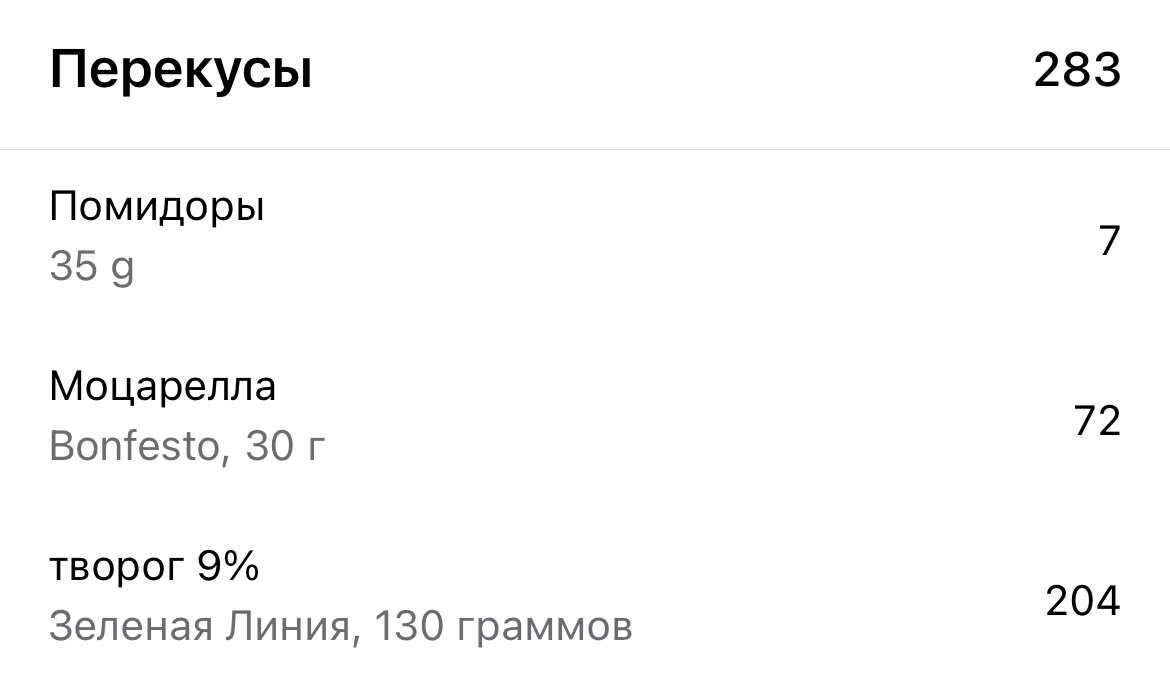Screen dimensions: 1170x697
Task: Tap the 9% text in творог title
Action: pyautogui.click(x=228, y=566)
